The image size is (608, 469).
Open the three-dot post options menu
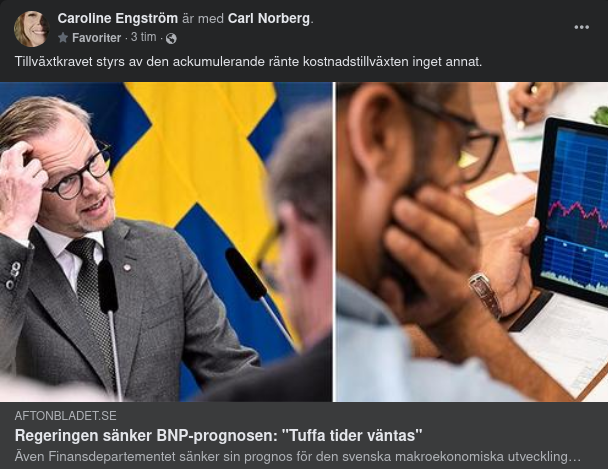point(582,27)
